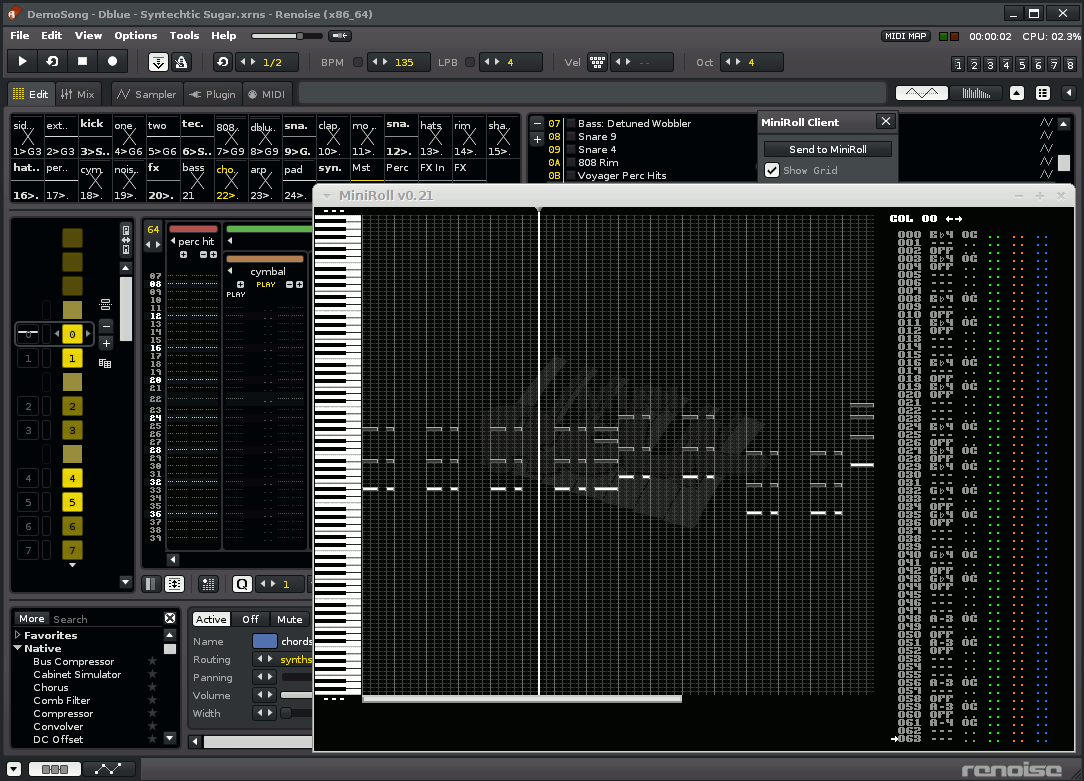Collapse the Native tree node
This screenshot has height=781, width=1084.
click(18, 648)
